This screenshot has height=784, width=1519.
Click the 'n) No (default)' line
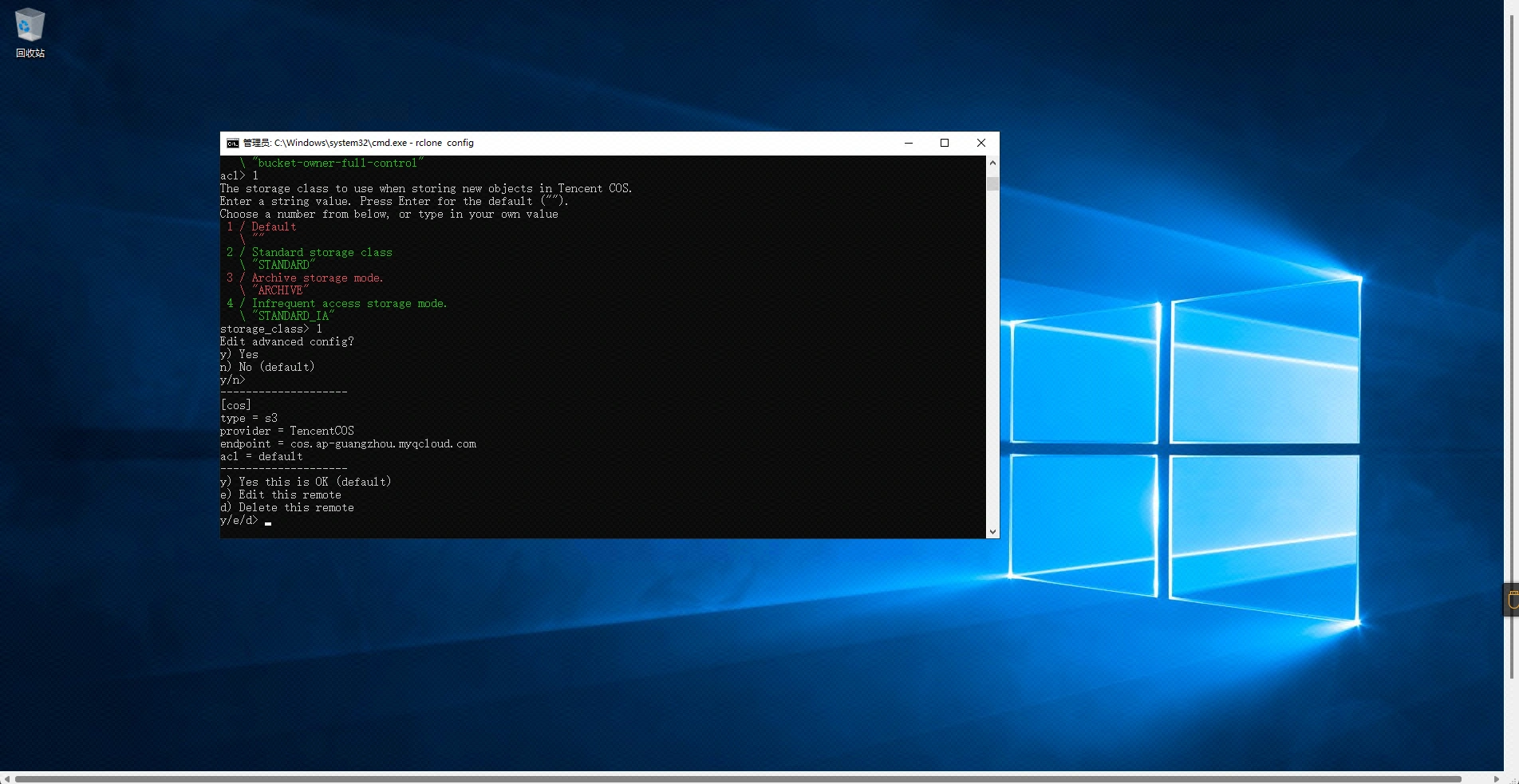point(267,367)
